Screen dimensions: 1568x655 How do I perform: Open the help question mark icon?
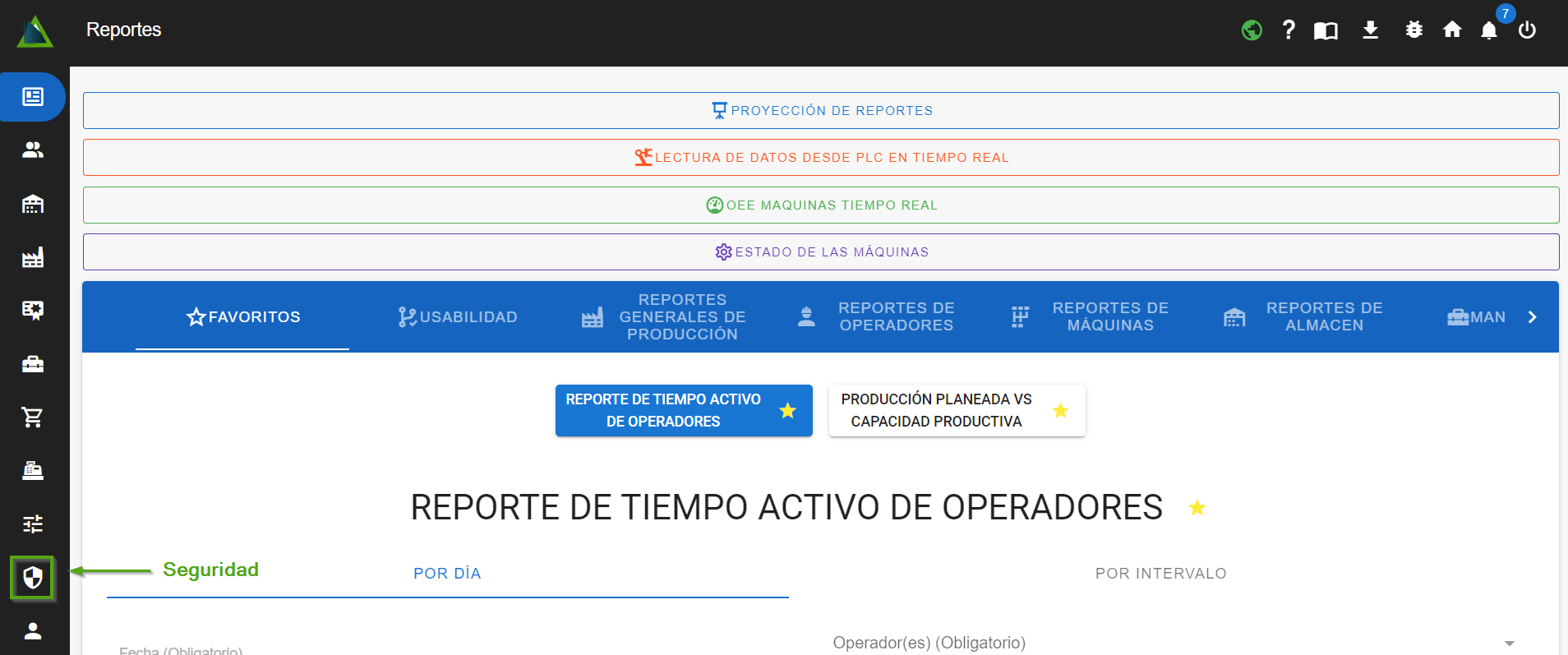point(1289,30)
